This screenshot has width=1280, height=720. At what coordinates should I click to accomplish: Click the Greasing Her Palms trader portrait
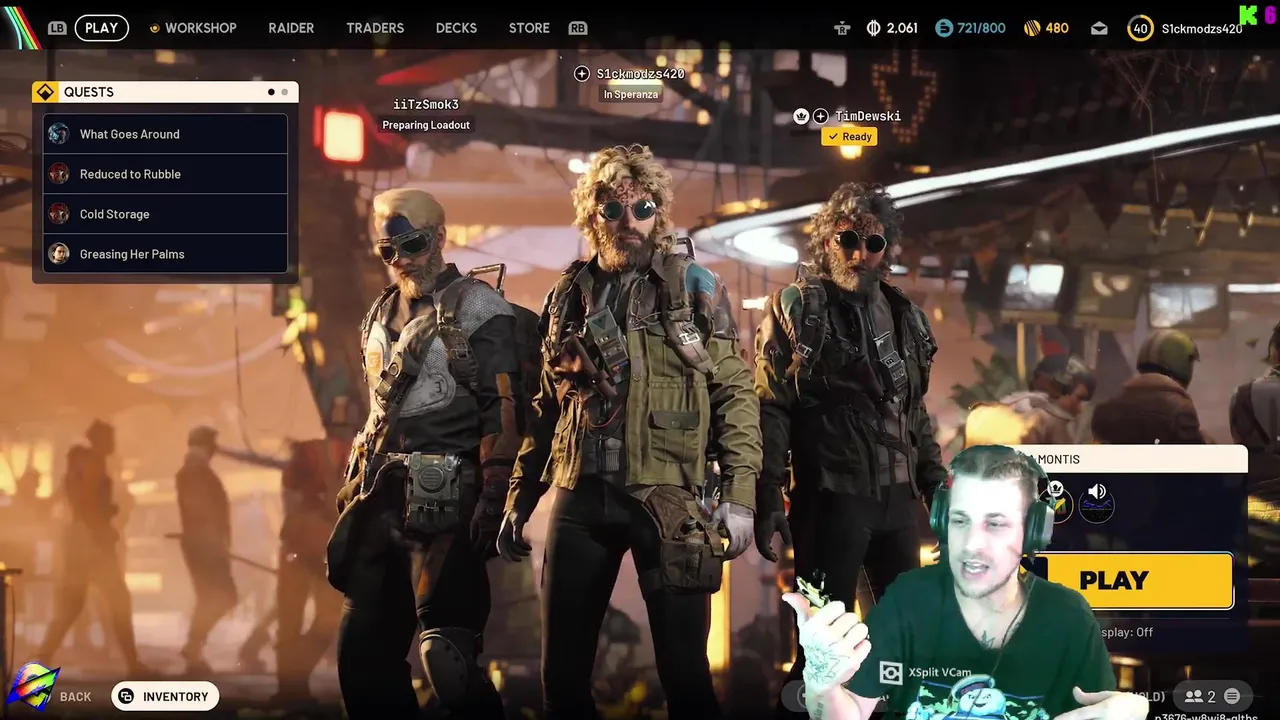(59, 254)
